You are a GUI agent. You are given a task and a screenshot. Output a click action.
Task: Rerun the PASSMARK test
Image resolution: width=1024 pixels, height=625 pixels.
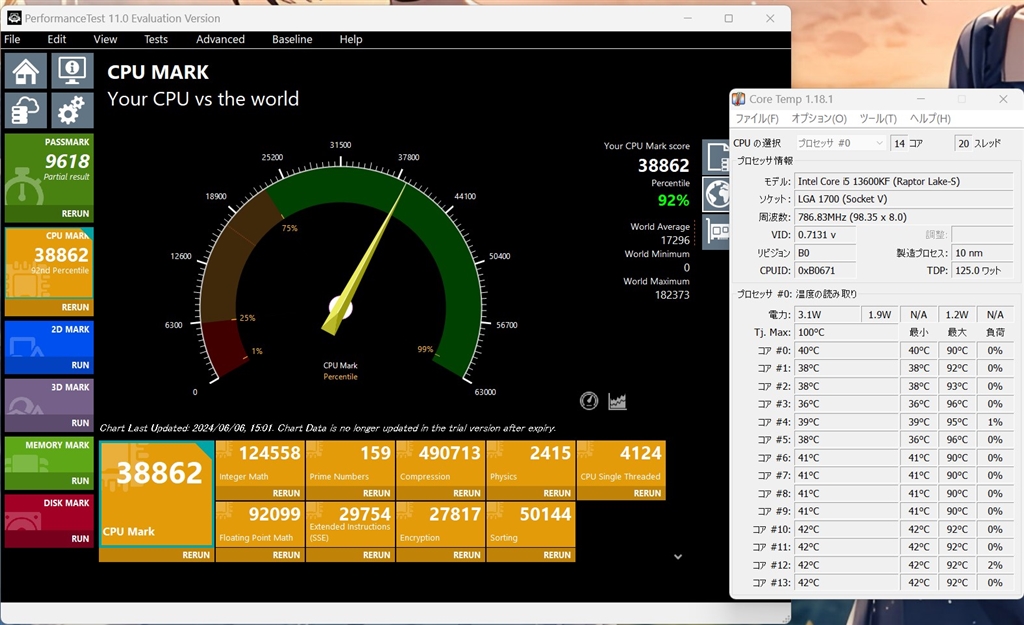click(x=75, y=214)
